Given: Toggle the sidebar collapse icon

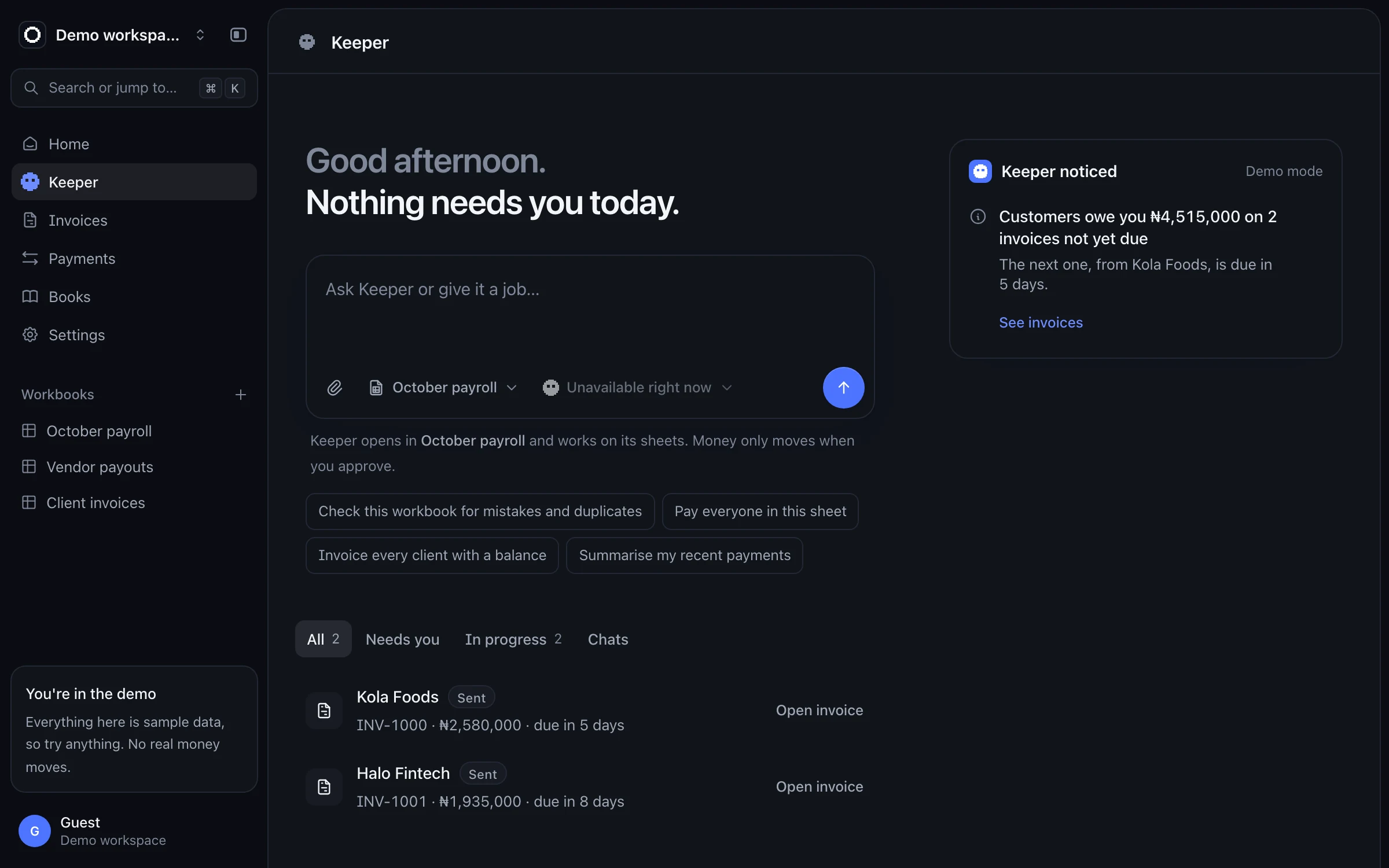Looking at the screenshot, I should (238, 35).
